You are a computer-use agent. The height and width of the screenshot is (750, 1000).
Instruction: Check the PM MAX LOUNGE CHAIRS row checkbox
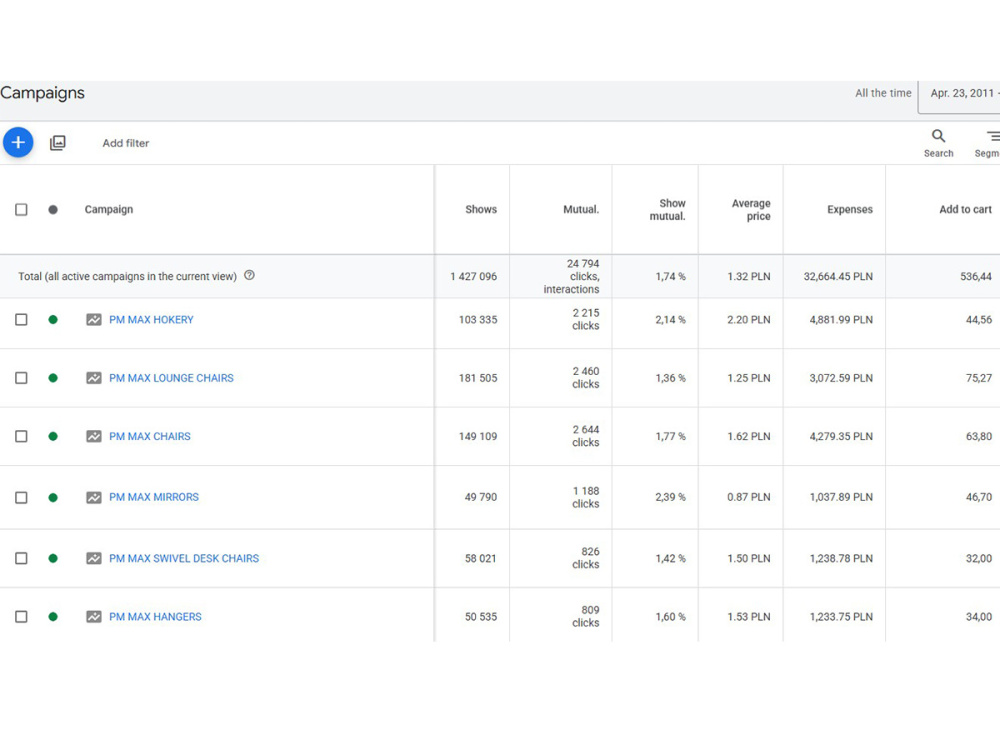[21, 378]
